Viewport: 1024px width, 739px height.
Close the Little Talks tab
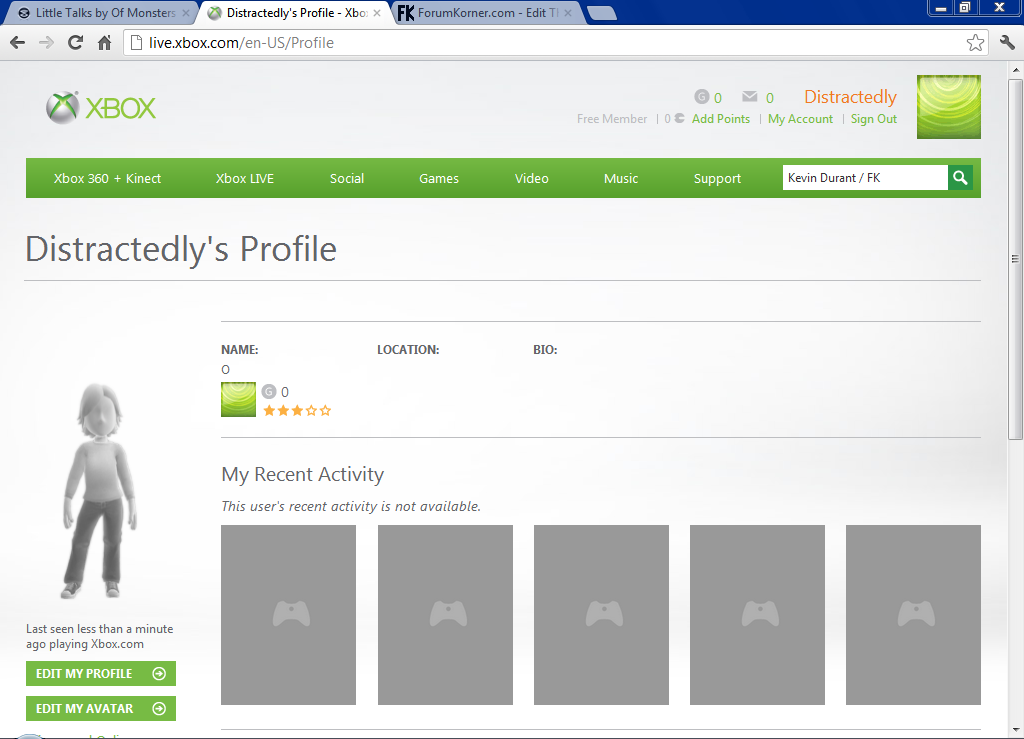click(185, 13)
